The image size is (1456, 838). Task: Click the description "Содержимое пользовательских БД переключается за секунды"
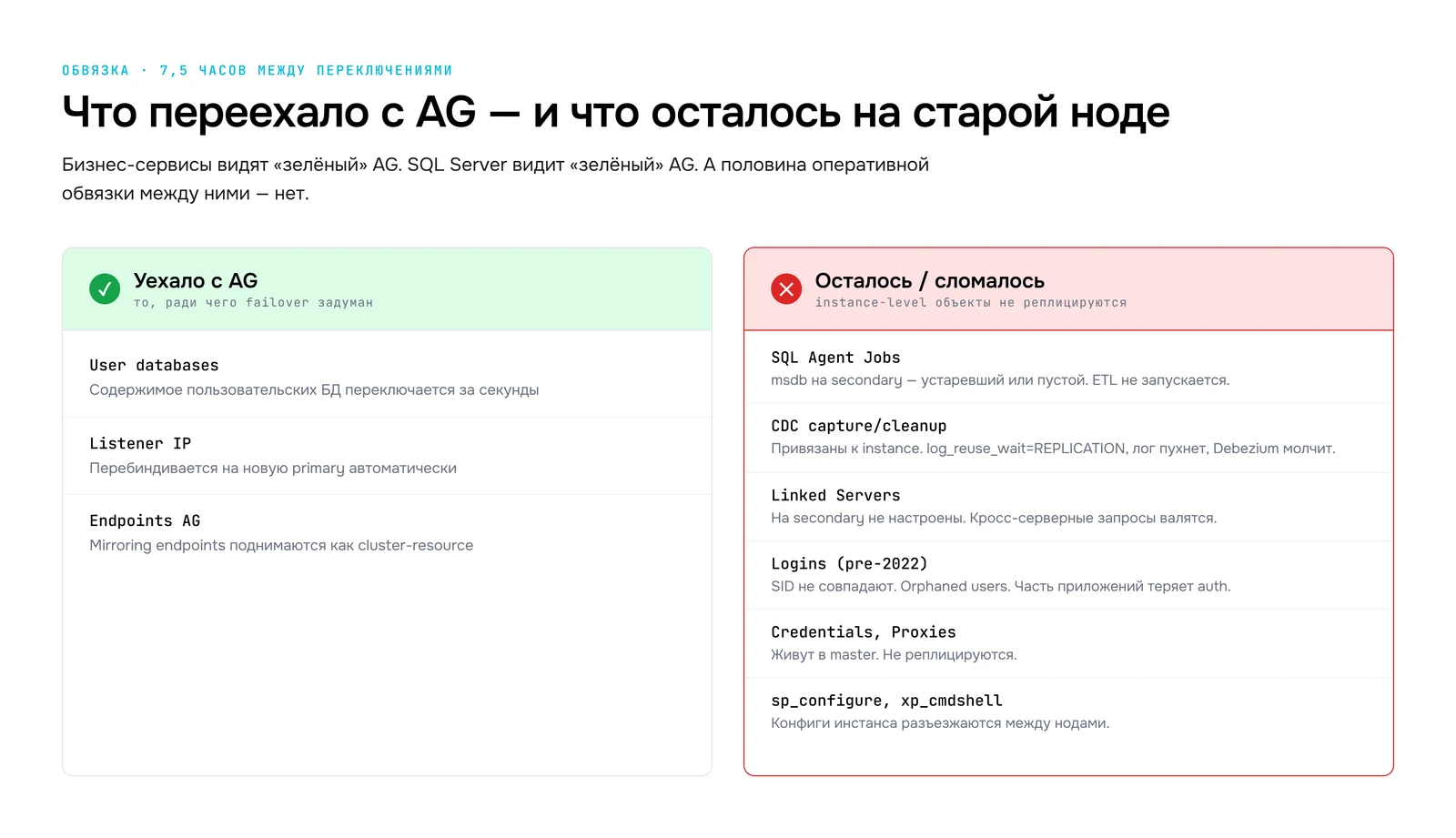tap(314, 389)
